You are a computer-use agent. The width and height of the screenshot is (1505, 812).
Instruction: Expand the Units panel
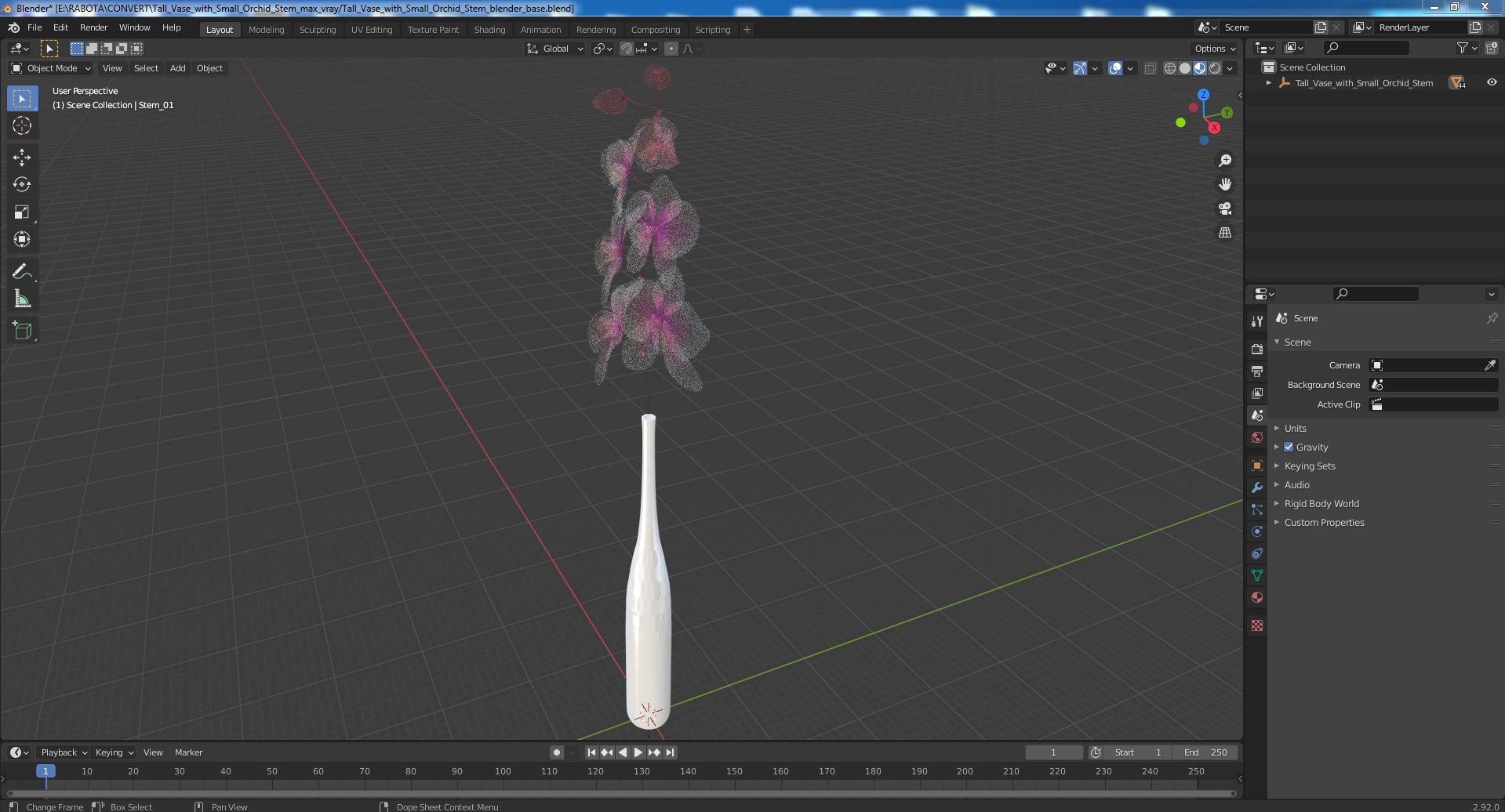click(x=1295, y=428)
